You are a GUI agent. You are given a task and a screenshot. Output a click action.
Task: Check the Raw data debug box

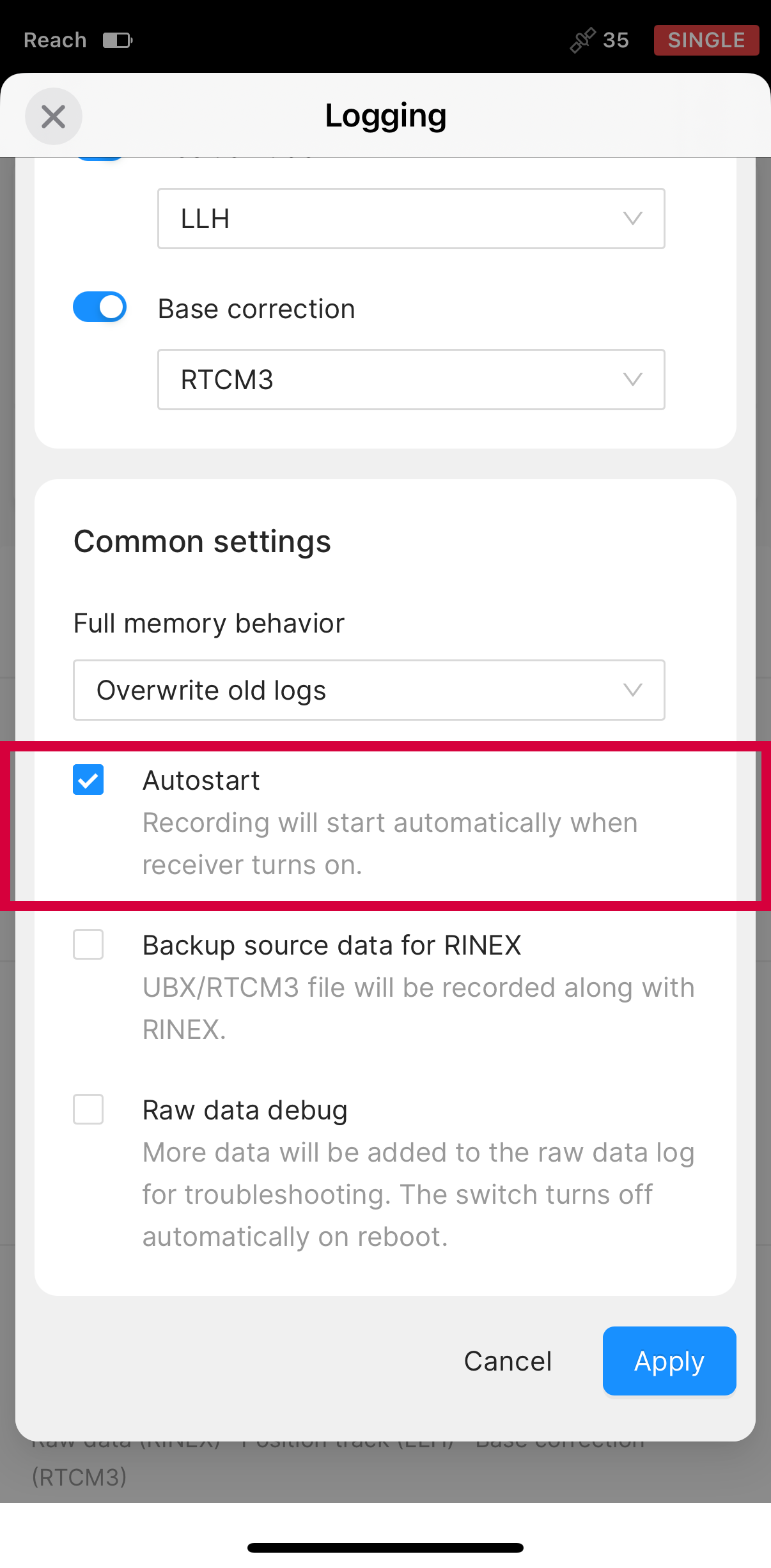tap(88, 1109)
